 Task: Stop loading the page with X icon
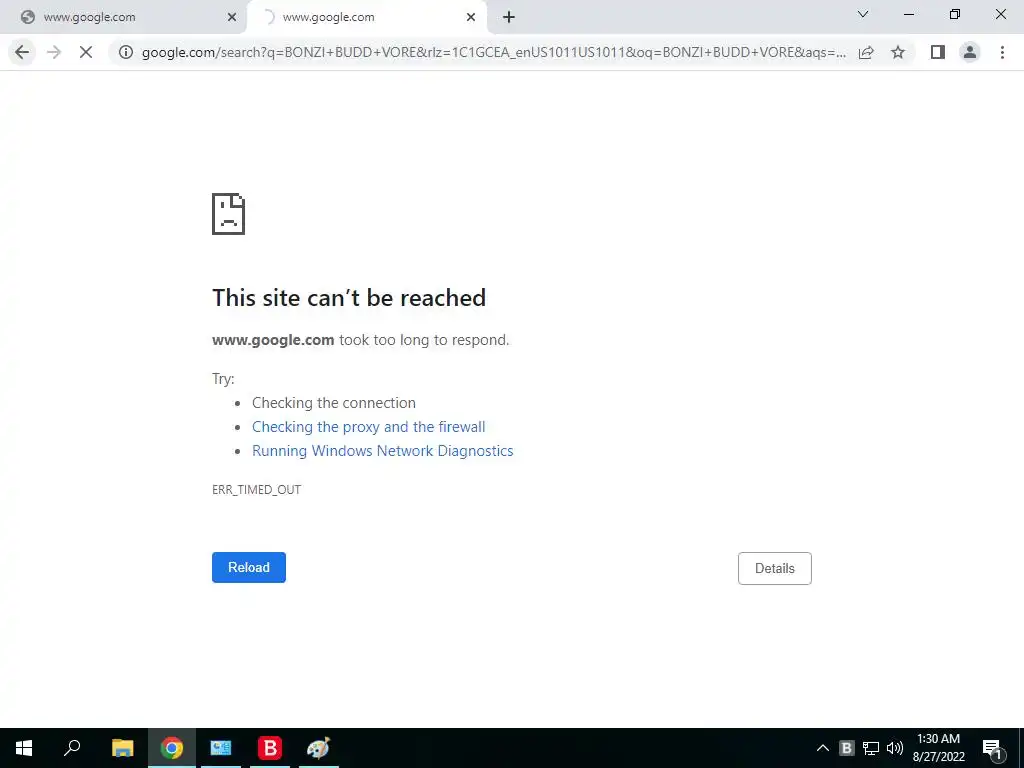click(x=86, y=52)
